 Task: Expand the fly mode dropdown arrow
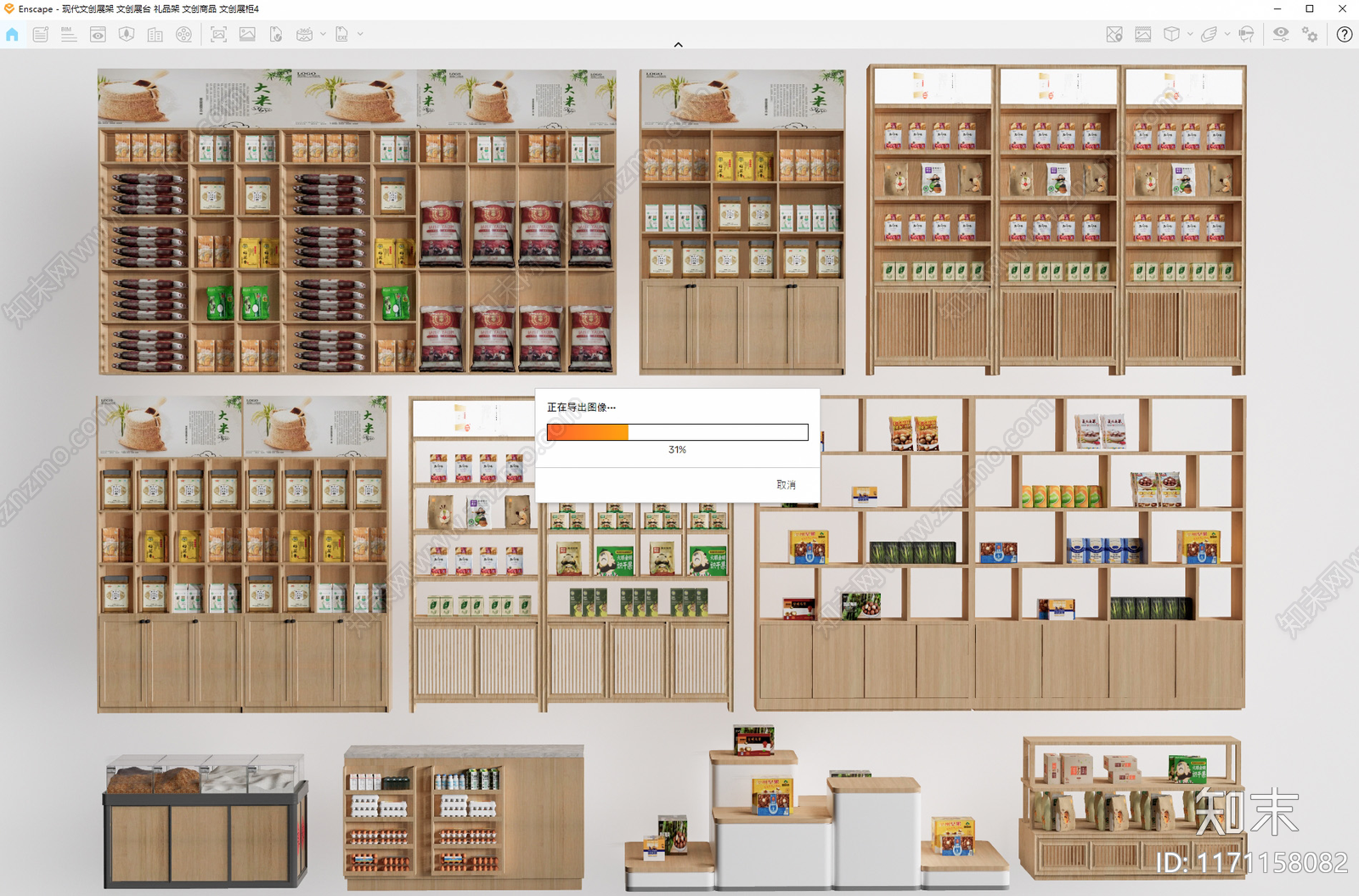(x=1227, y=35)
